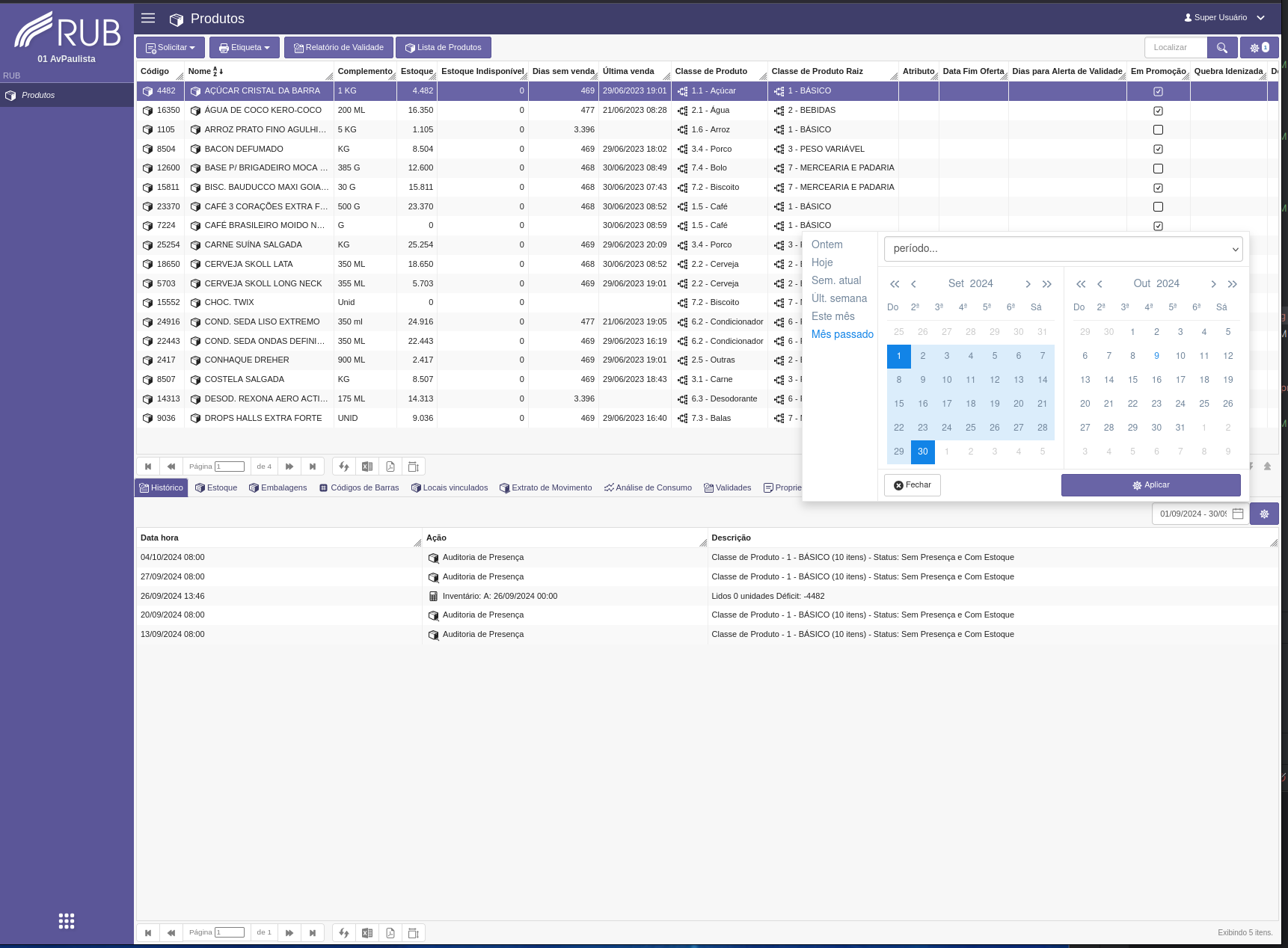Click the search magnifier icon

click(1222, 47)
